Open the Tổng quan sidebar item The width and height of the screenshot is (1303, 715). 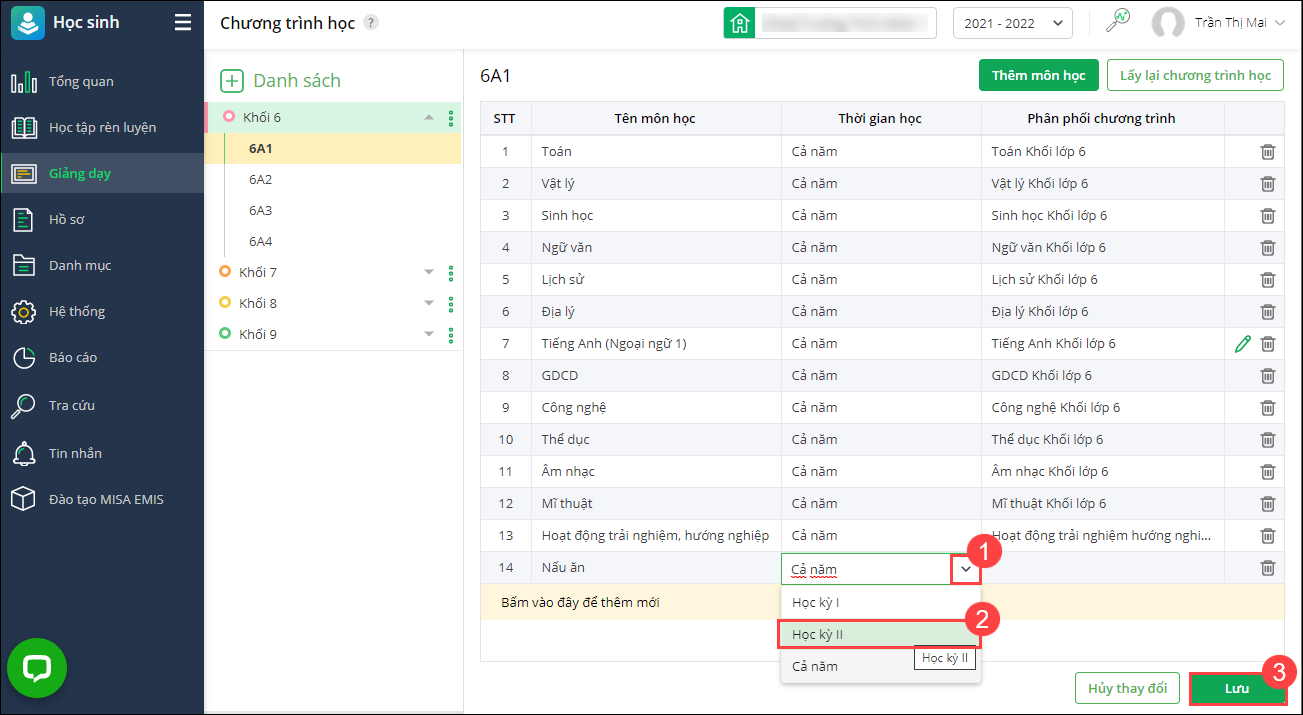tap(102, 81)
